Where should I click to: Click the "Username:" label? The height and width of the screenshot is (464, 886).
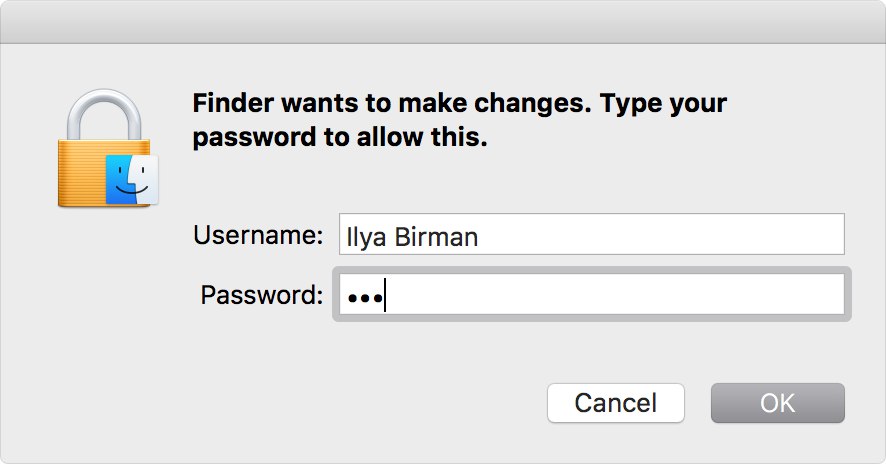pos(258,235)
